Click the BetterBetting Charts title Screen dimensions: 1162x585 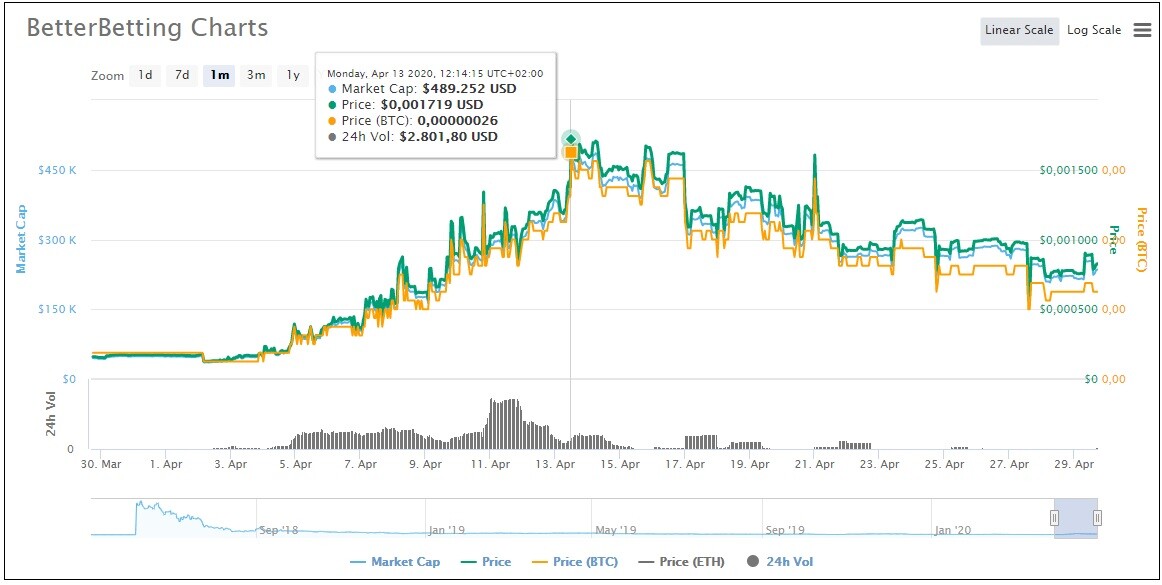(147, 28)
